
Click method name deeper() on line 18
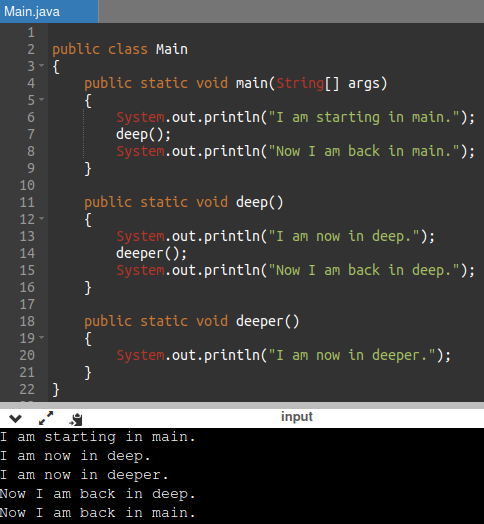[x=267, y=321]
